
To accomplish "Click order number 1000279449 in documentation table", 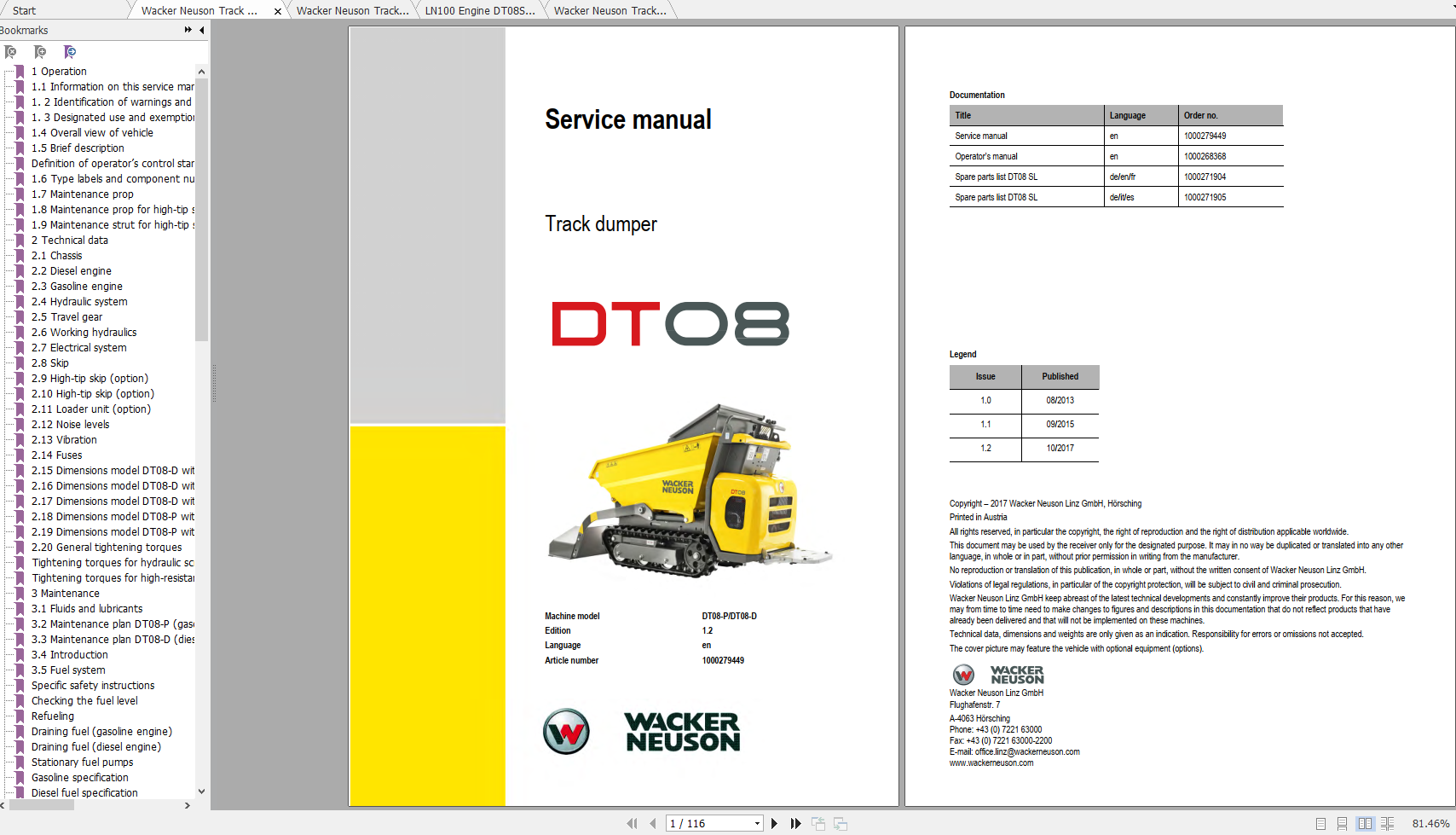I will (1205, 136).
